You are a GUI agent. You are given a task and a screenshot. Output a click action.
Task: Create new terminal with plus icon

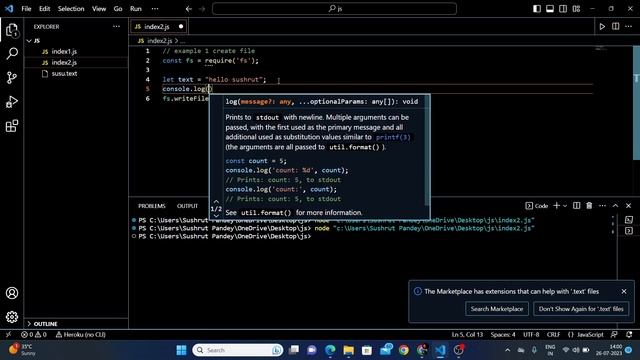pyautogui.click(x=556, y=206)
